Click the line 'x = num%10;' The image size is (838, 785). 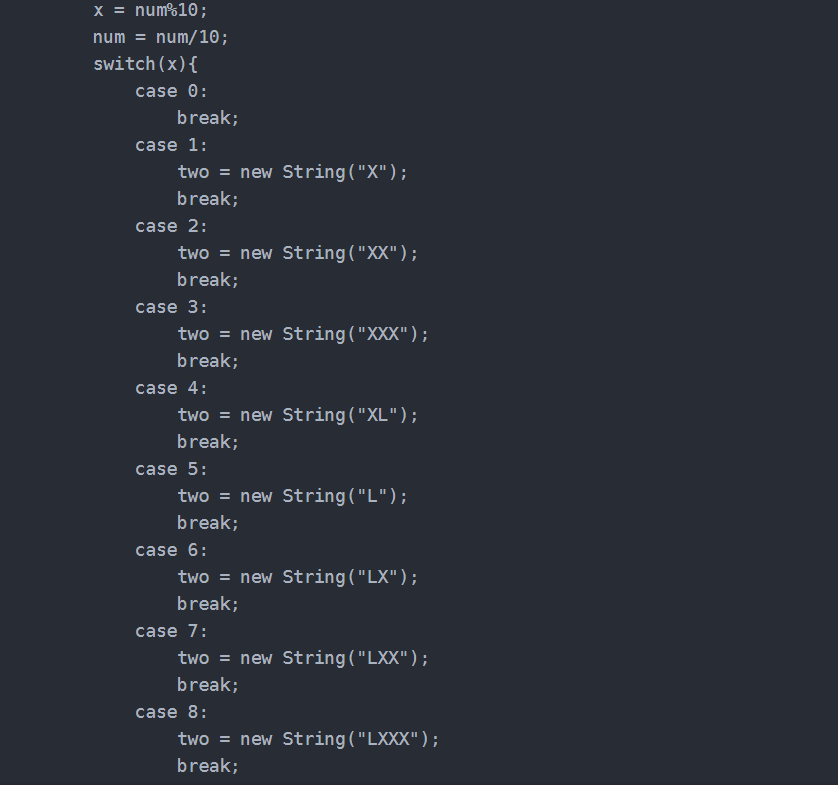[x=151, y=10]
